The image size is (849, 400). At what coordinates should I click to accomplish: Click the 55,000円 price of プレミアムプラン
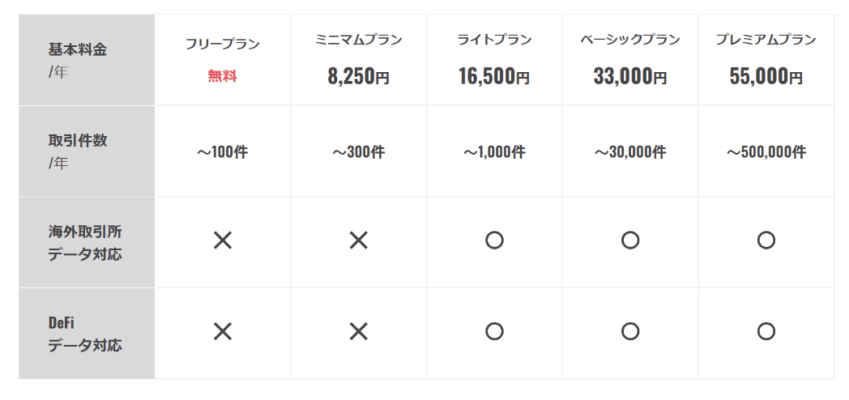[x=766, y=77]
